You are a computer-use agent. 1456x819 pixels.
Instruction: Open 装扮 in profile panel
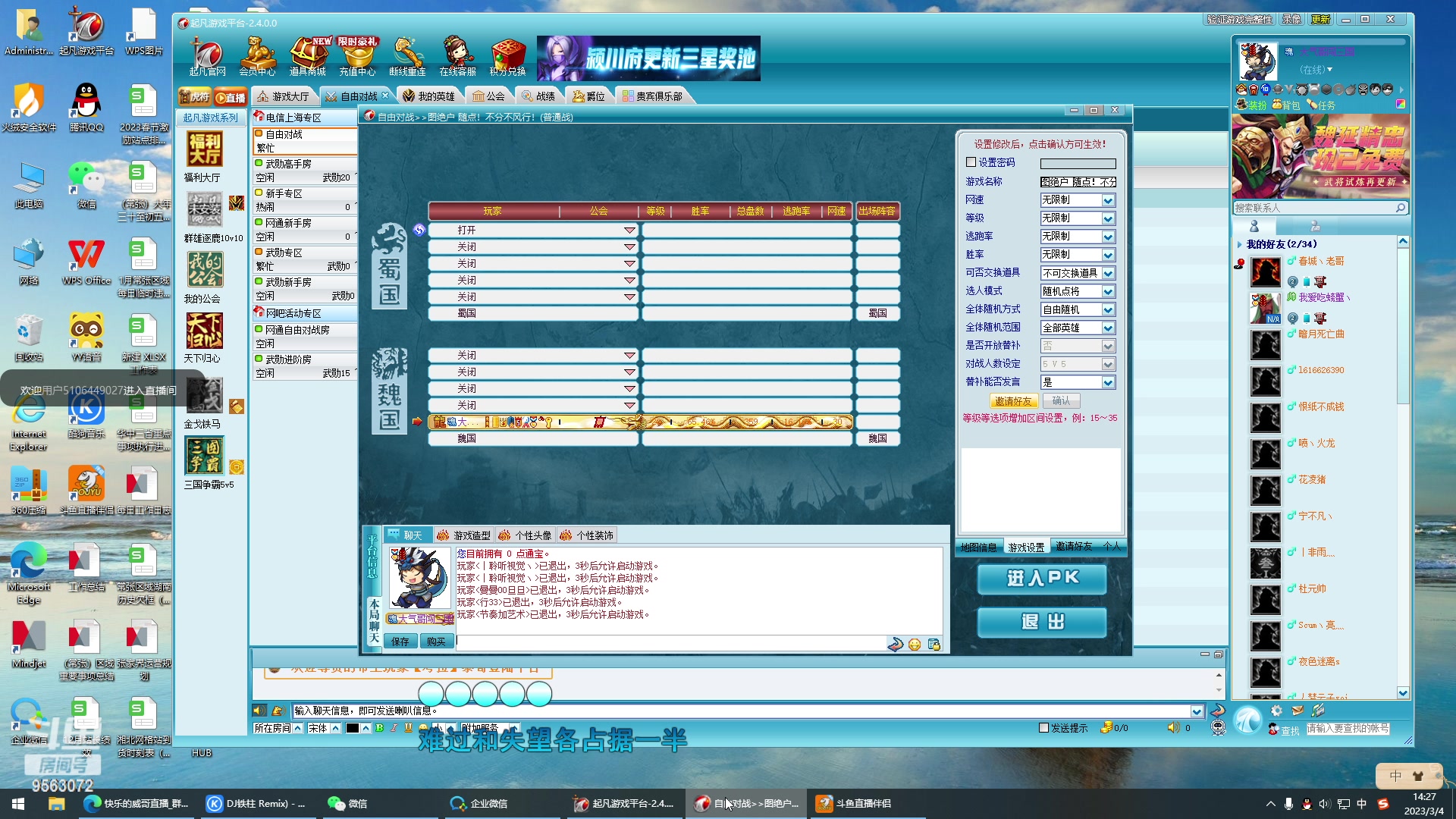coord(1252,105)
